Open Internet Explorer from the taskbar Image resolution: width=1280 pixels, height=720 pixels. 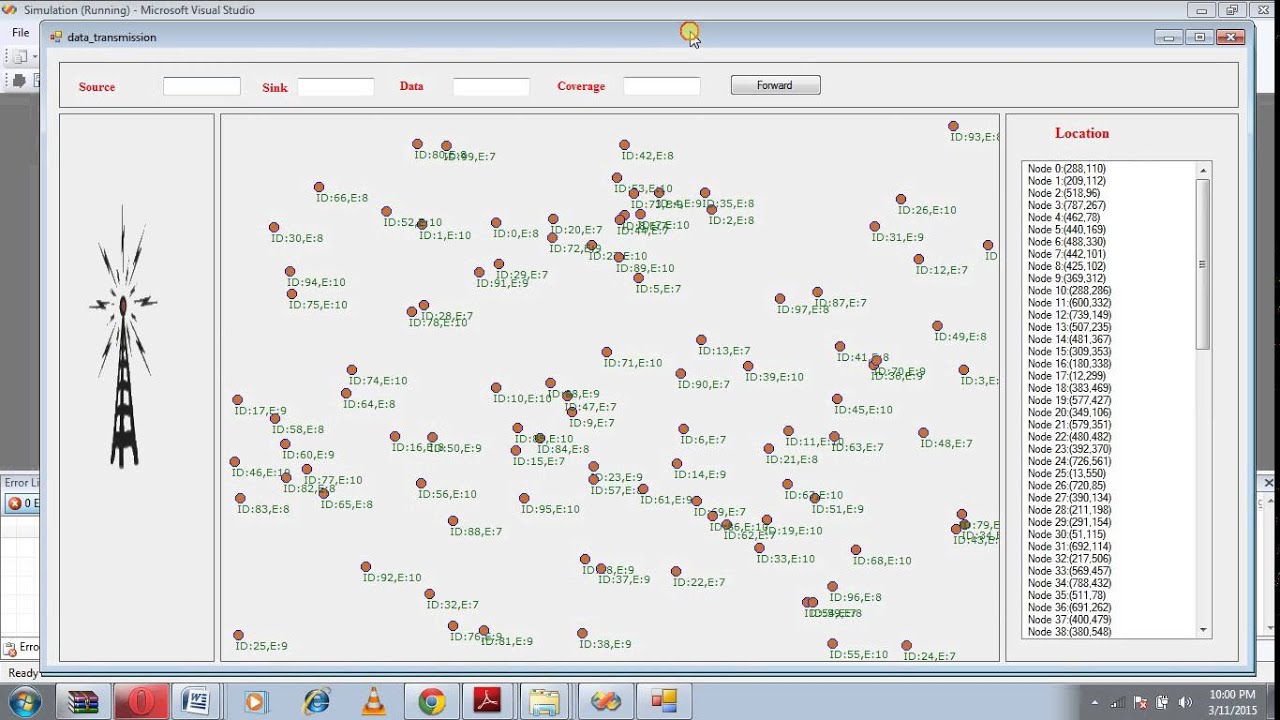(x=317, y=702)
